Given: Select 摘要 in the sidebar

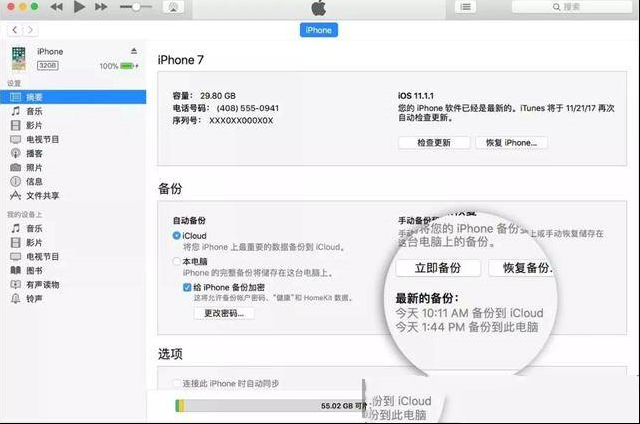Looking at the screenshot, I should (73, 97).
